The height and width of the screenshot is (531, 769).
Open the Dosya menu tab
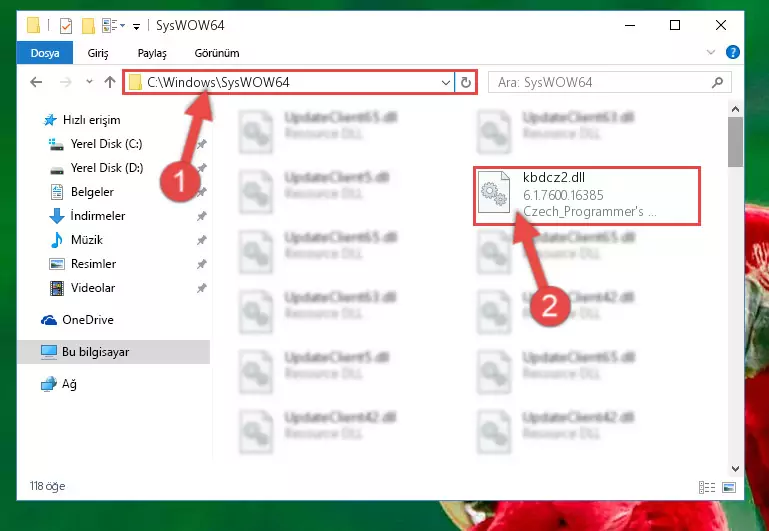[x=45, y=53]
